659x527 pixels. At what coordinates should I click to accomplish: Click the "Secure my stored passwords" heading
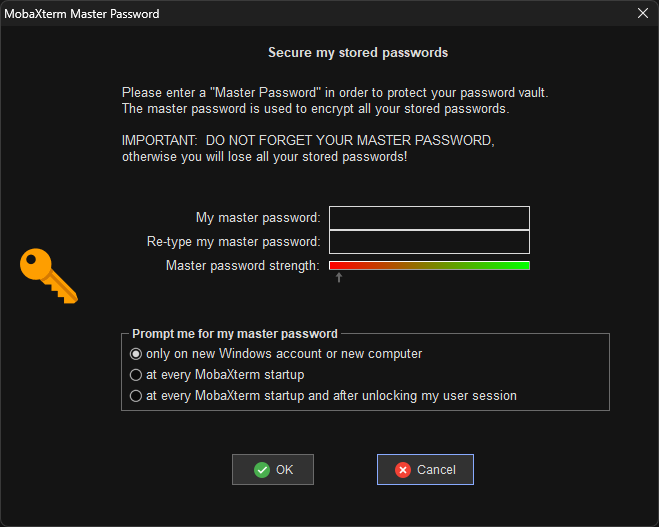358,52
